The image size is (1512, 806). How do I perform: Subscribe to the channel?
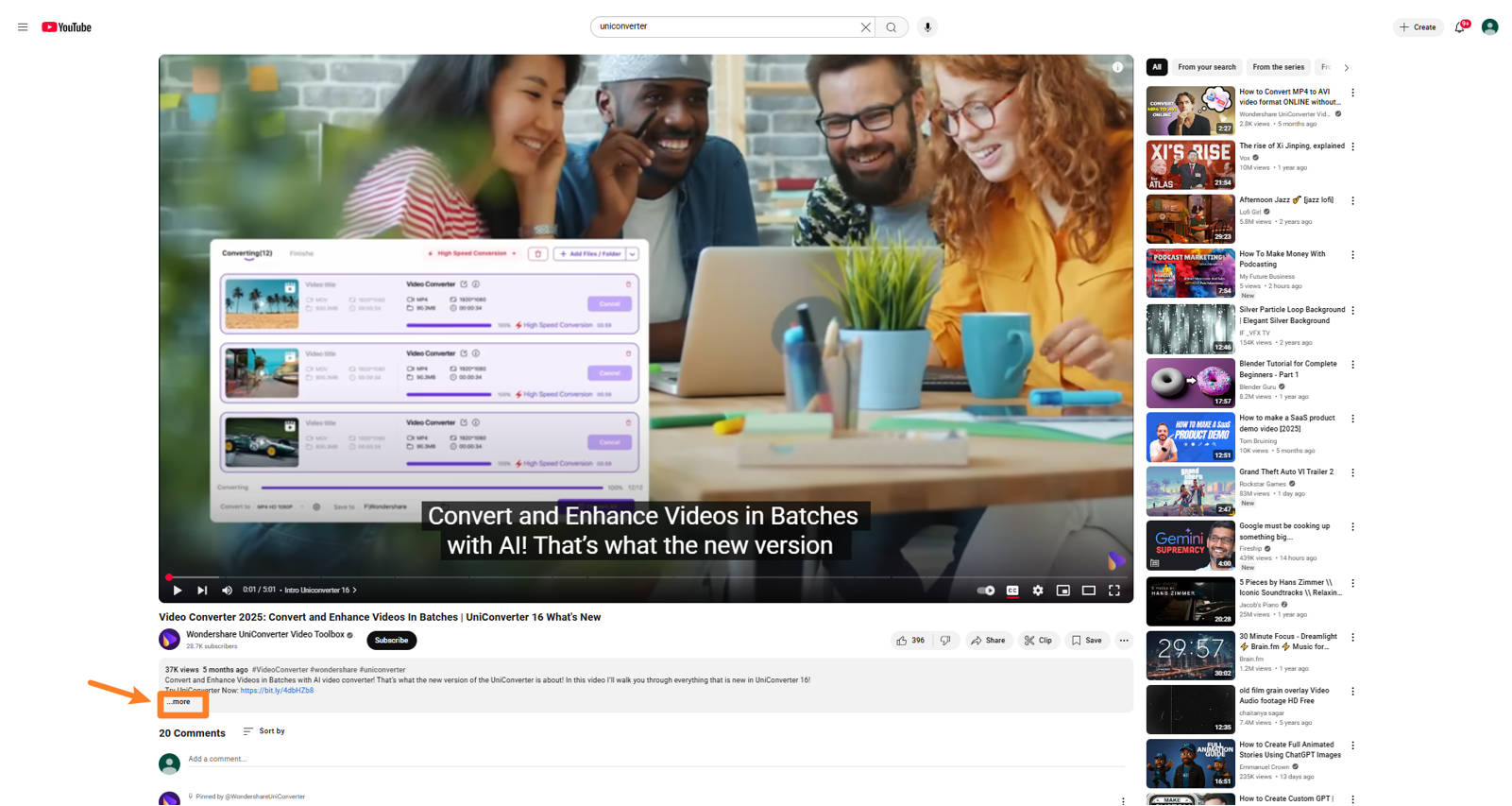(391, 641)
